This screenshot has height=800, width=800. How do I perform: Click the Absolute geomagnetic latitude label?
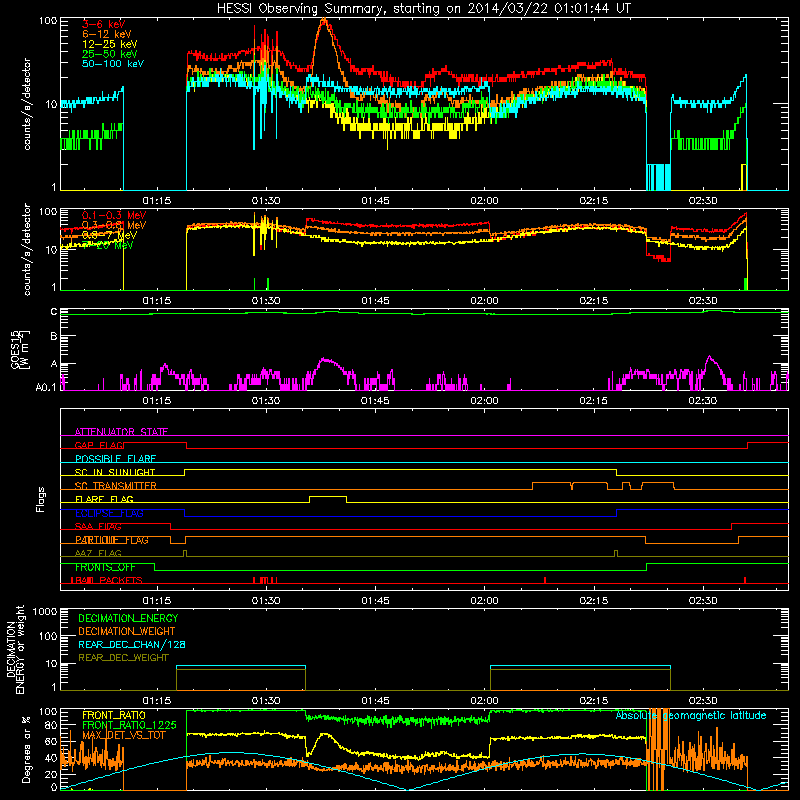tap(691, 716)
